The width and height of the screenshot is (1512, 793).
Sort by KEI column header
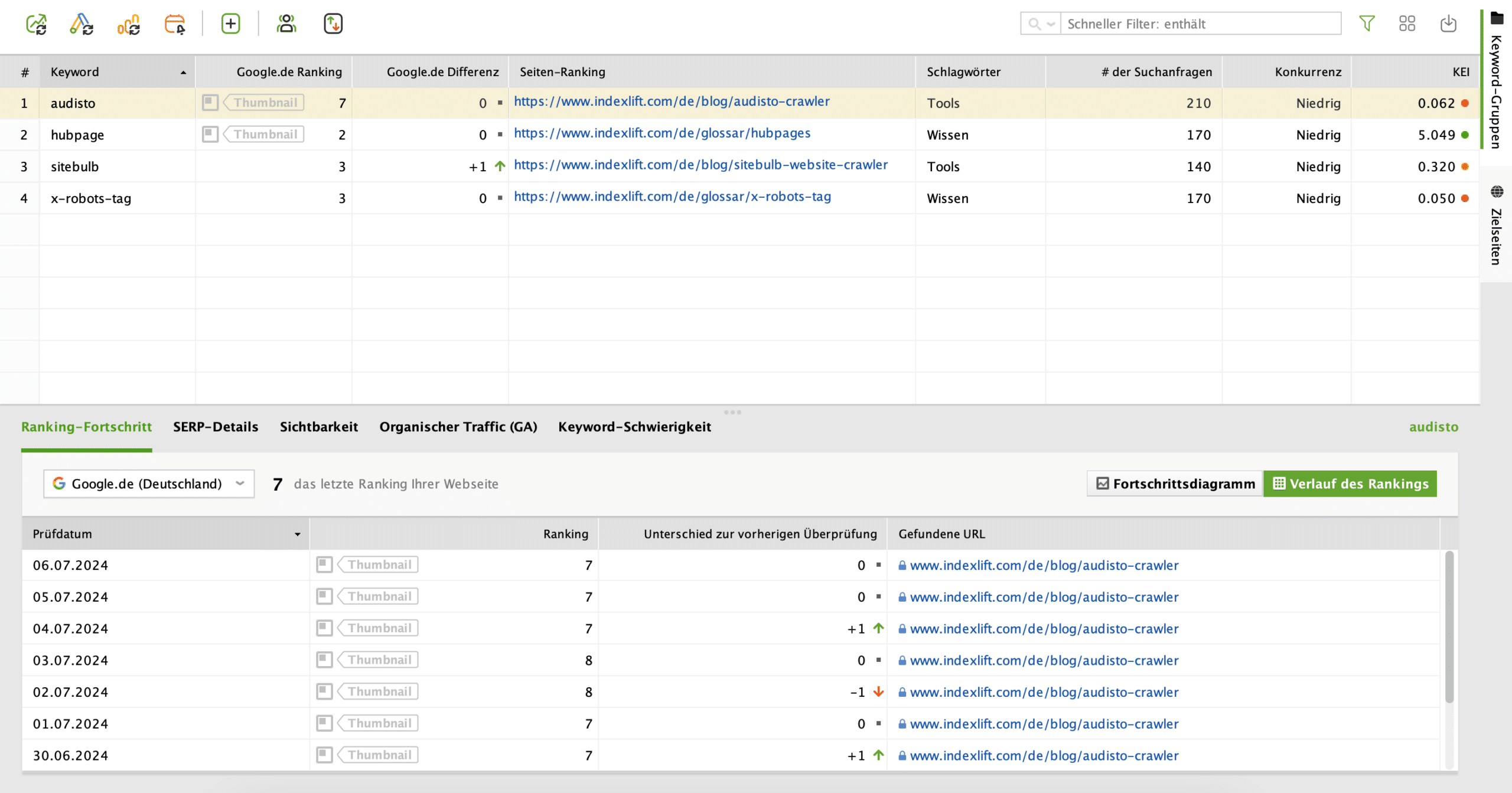pos(1416,72)
